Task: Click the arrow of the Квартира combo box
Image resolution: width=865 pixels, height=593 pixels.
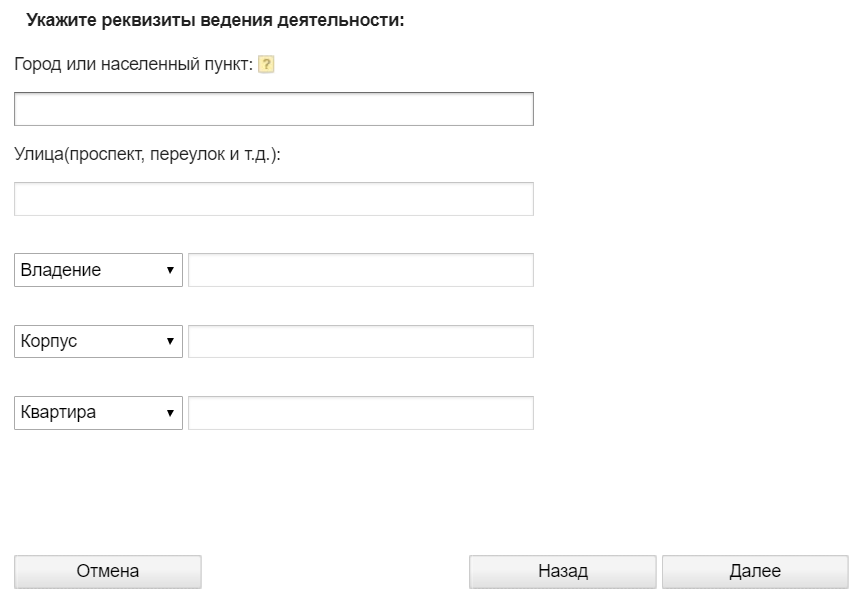Action: coord(170,412)
